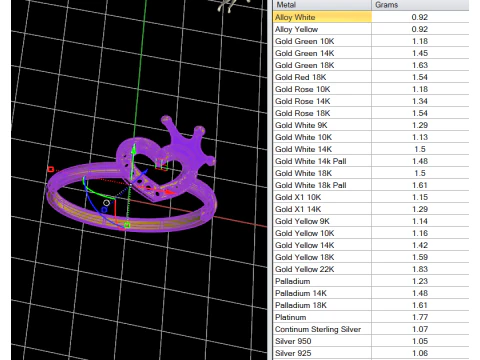Select Gold Green 14K metal

[322, 53]
